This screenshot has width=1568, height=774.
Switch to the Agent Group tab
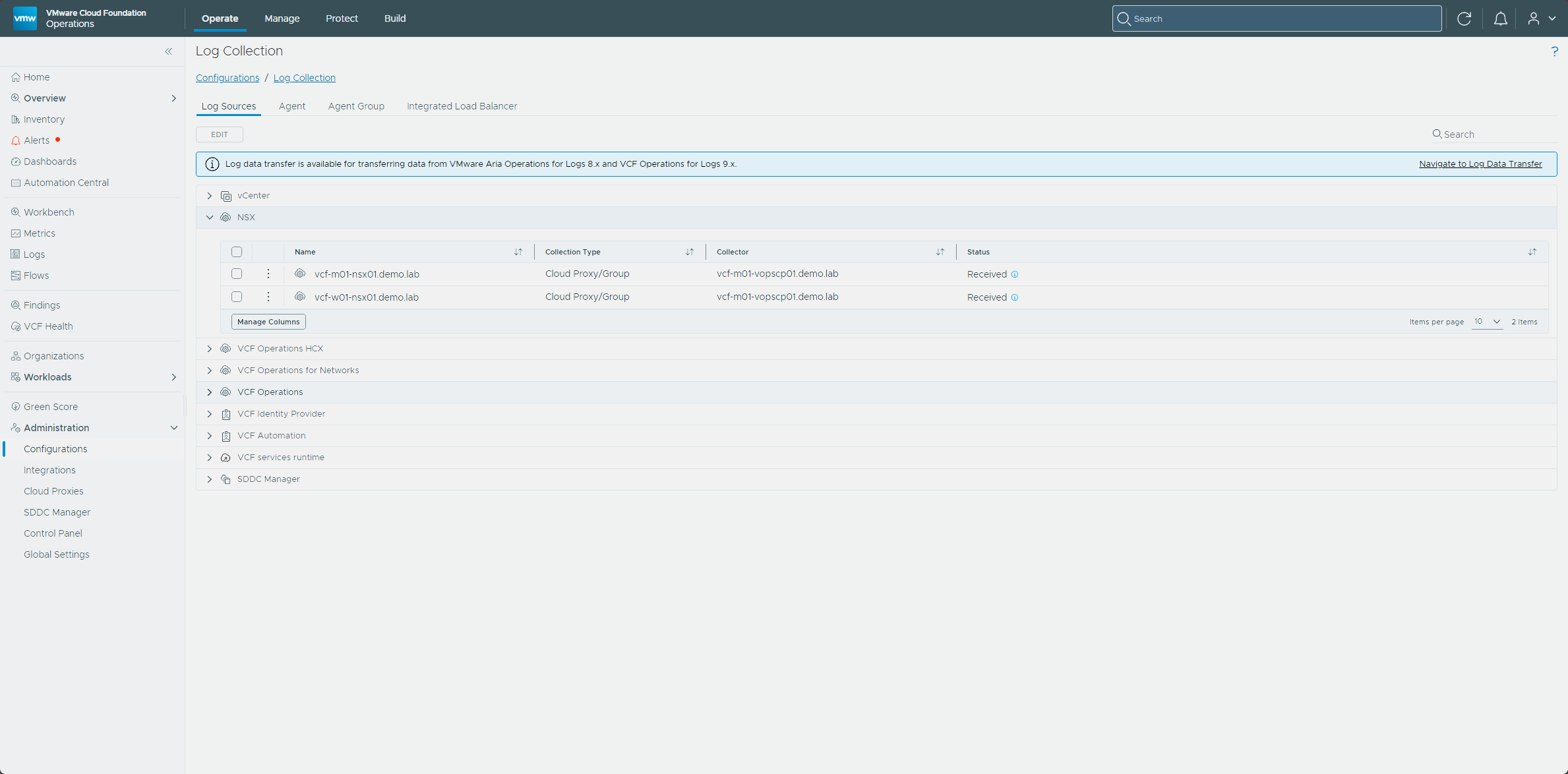356,106
